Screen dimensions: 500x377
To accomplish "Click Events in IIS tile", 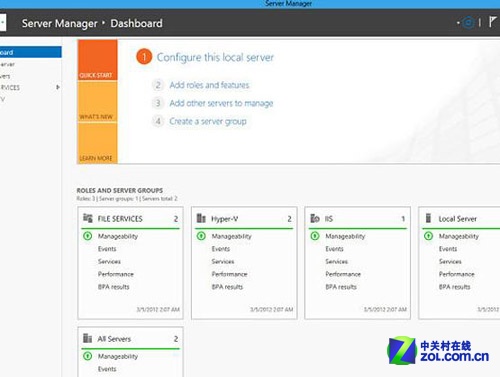I will [334, 249].
